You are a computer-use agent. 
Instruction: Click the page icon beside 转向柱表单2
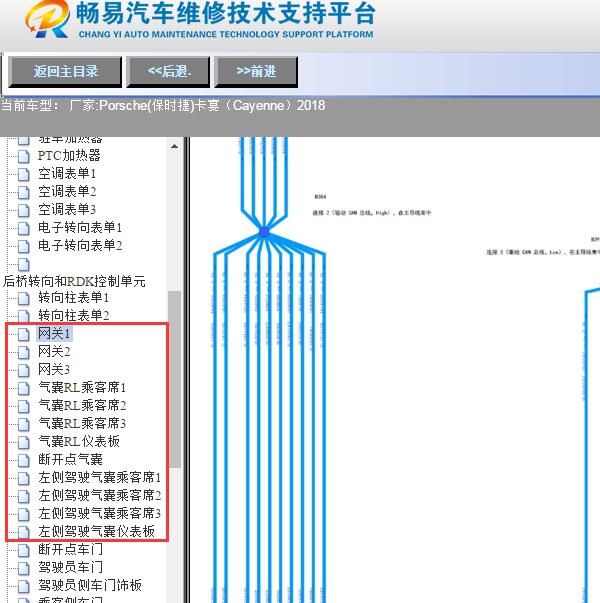[24, 316]
